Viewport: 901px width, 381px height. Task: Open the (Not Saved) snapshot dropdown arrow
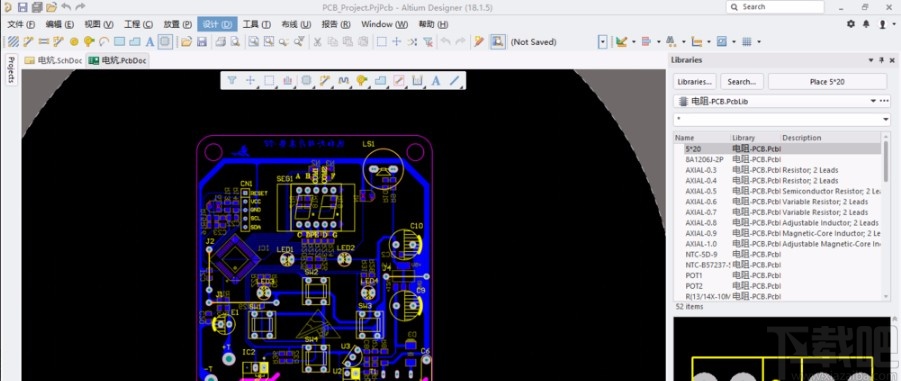click(602, 42)
